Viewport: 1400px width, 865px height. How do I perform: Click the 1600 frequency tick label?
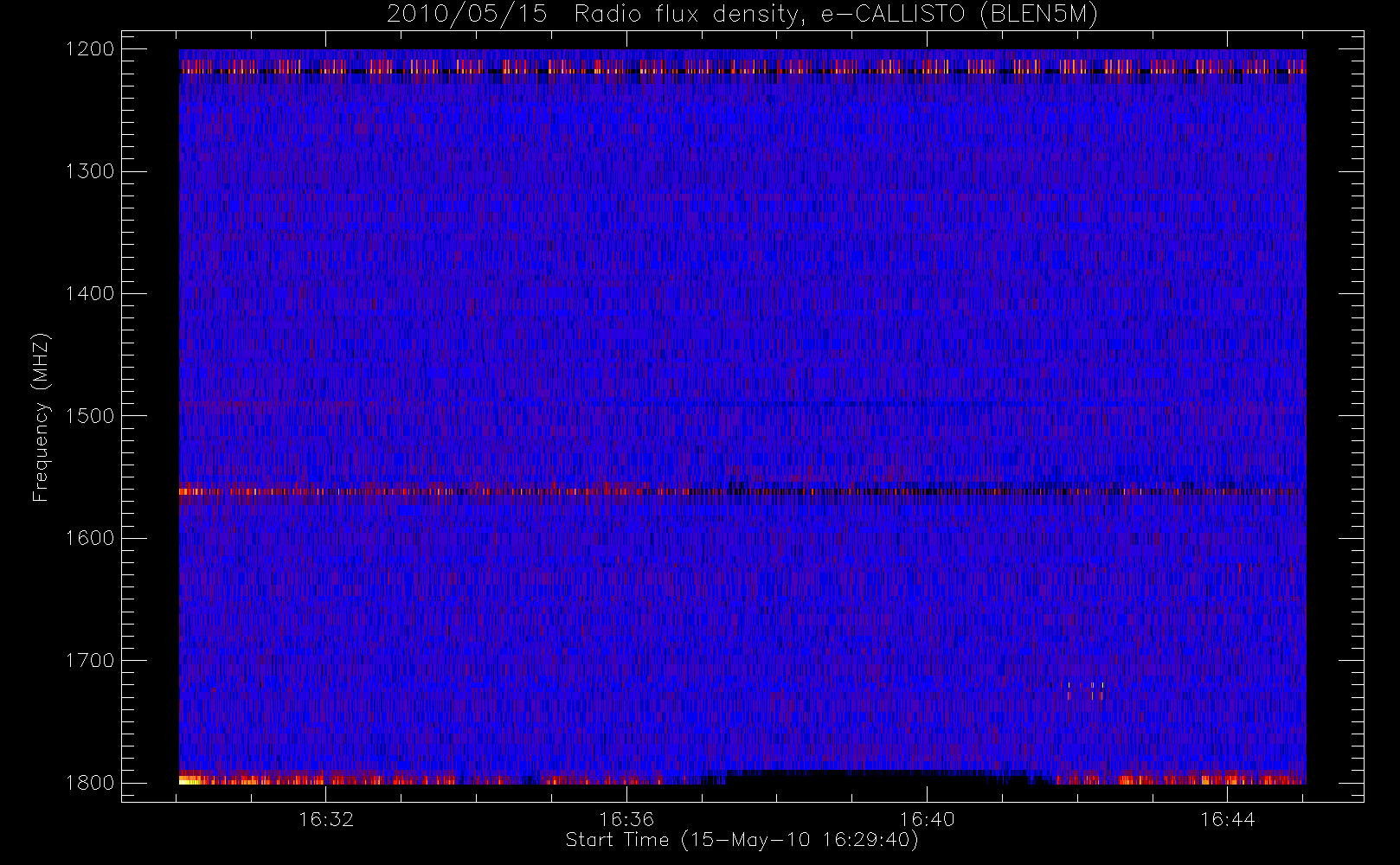coord(90,538)
